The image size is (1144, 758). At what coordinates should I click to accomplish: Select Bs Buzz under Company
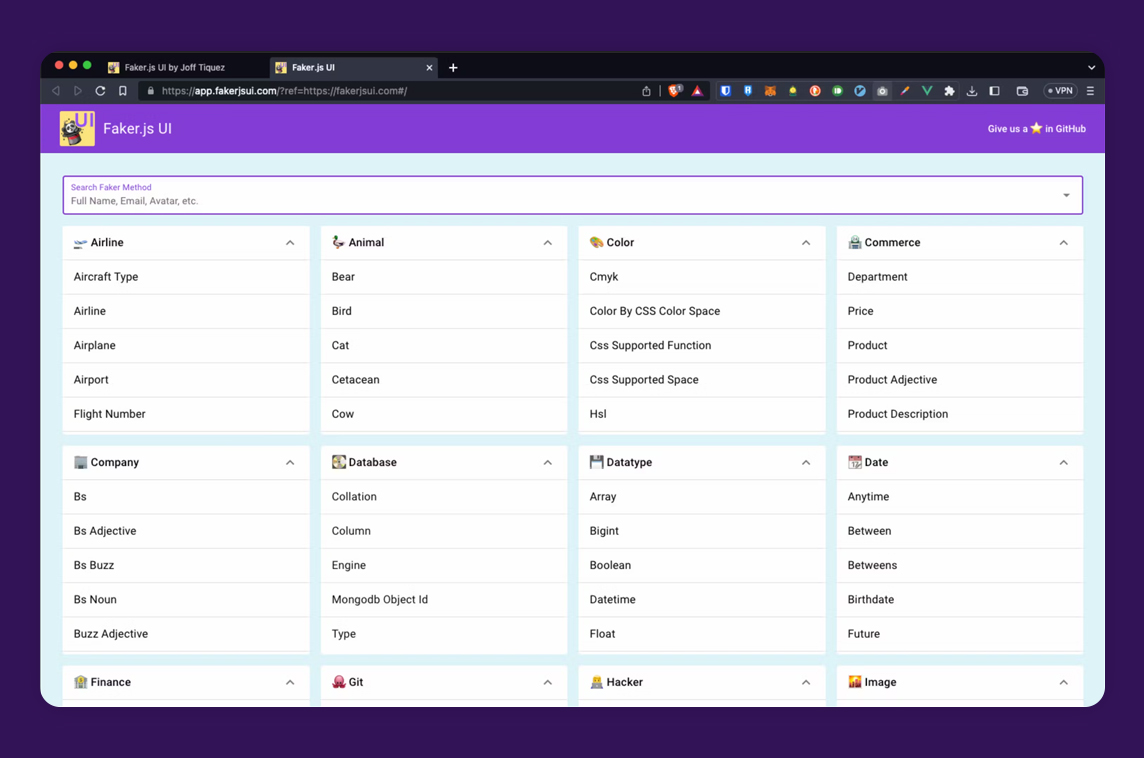tap(186, 565)
